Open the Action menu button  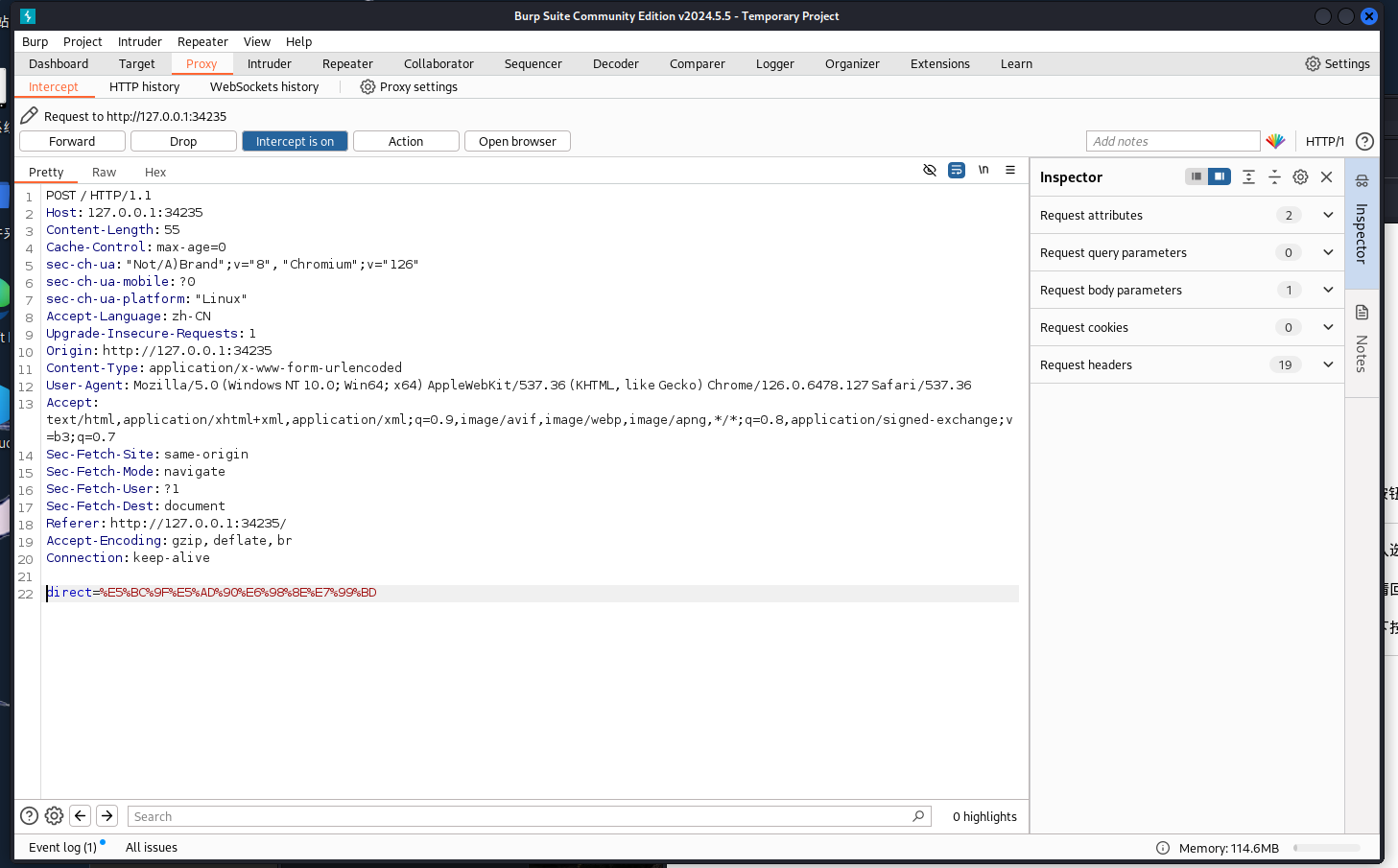pos(406,141)
